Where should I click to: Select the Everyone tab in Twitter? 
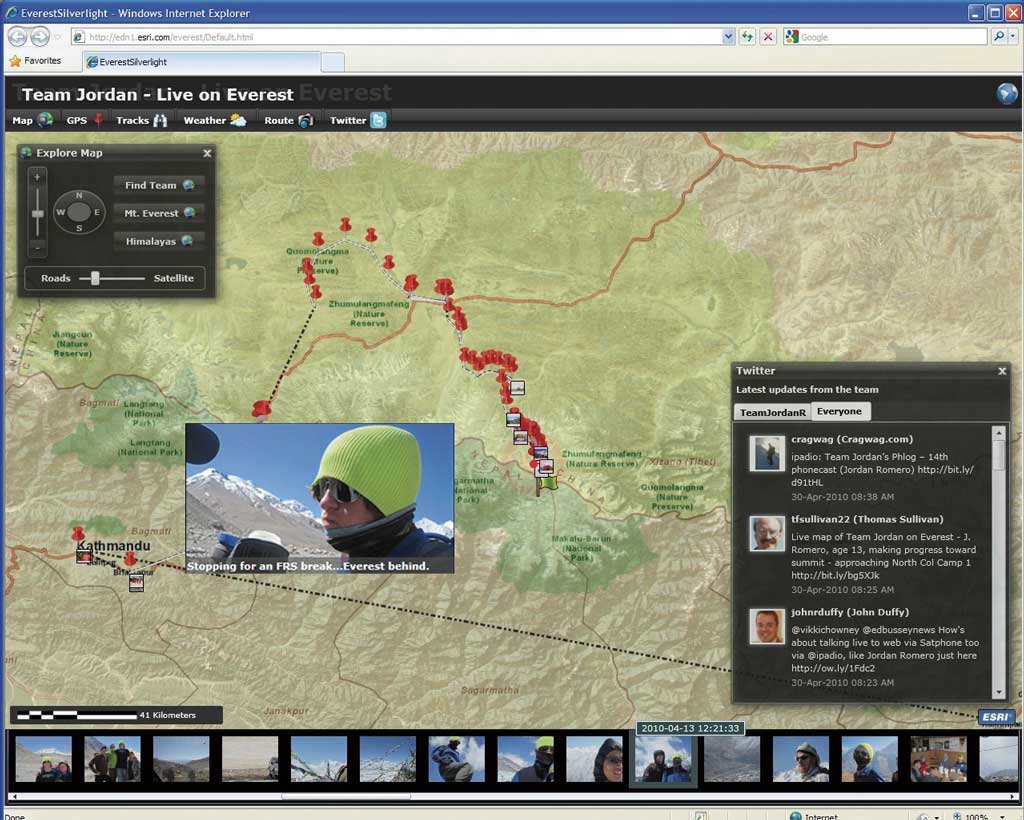coord(839,411)
